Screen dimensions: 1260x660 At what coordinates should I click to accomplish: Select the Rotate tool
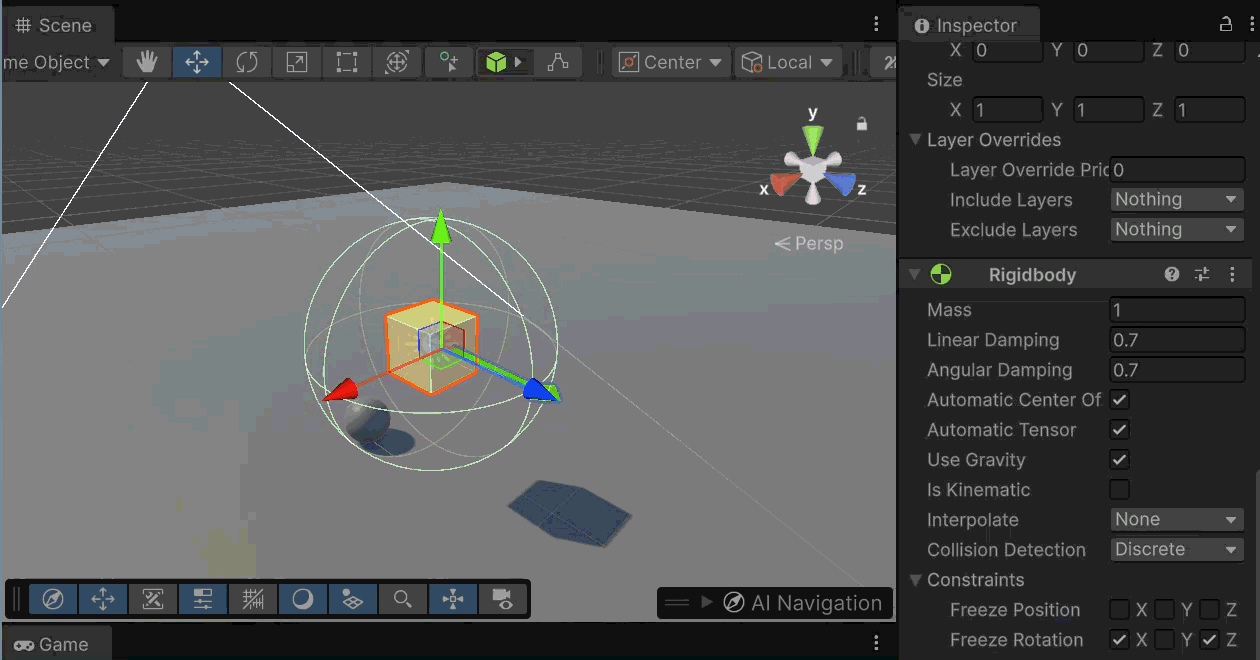point(247,62)
